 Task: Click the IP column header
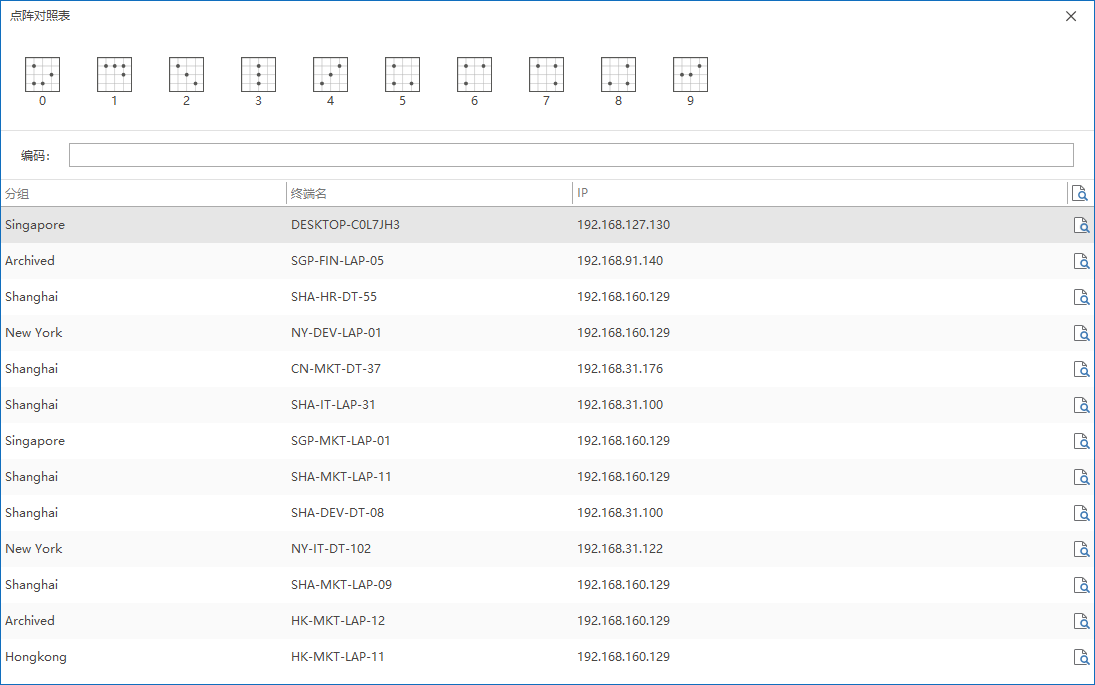(818, 193)
